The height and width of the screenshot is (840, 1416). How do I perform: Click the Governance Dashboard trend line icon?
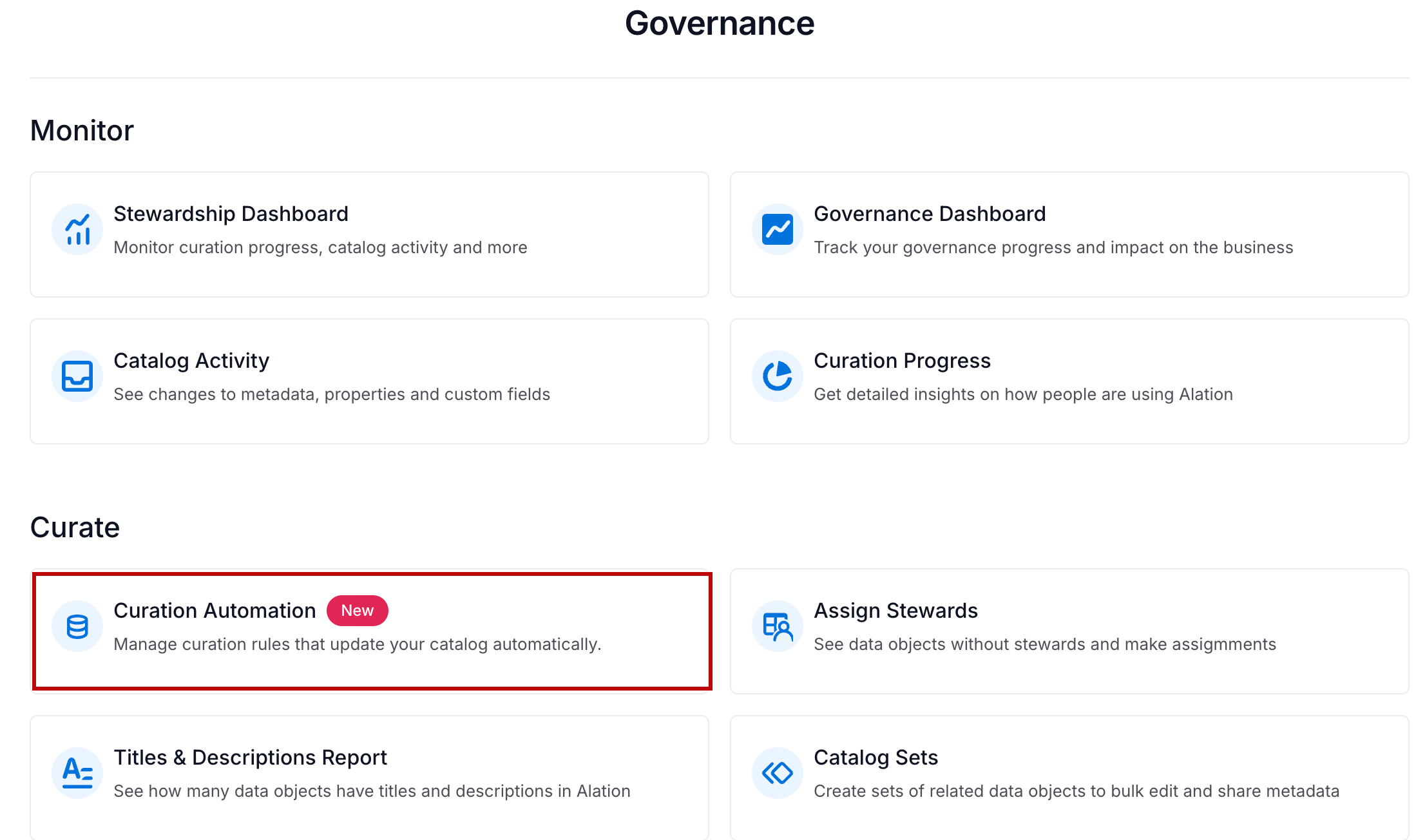777,230
